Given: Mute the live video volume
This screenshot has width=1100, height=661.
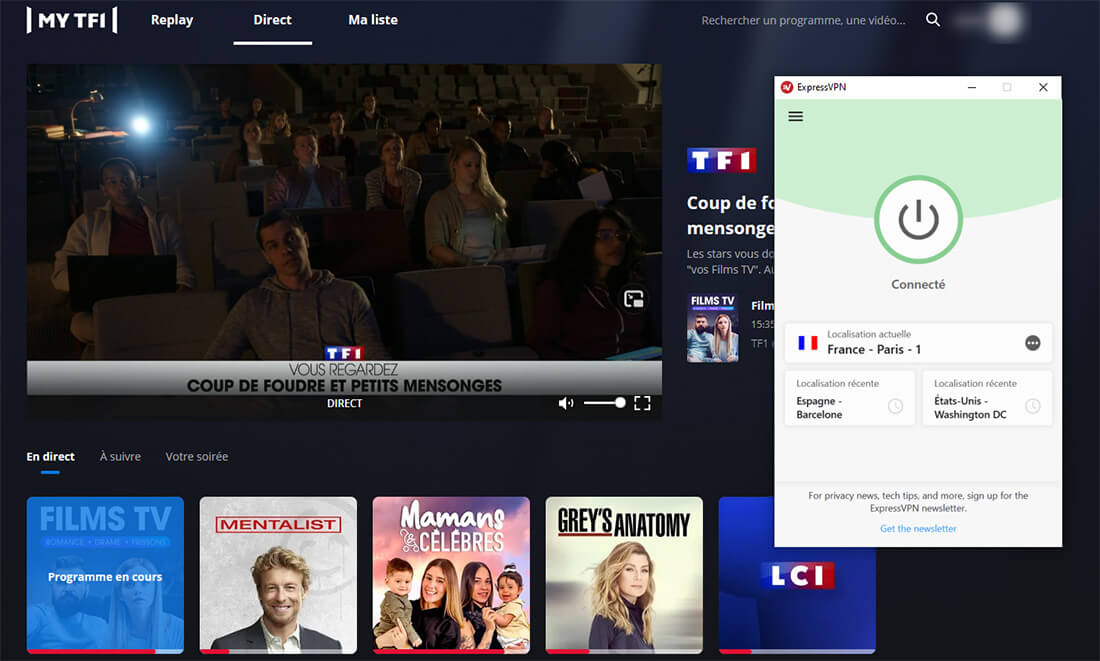Looking at the screenshot, I should click(565, 403).
